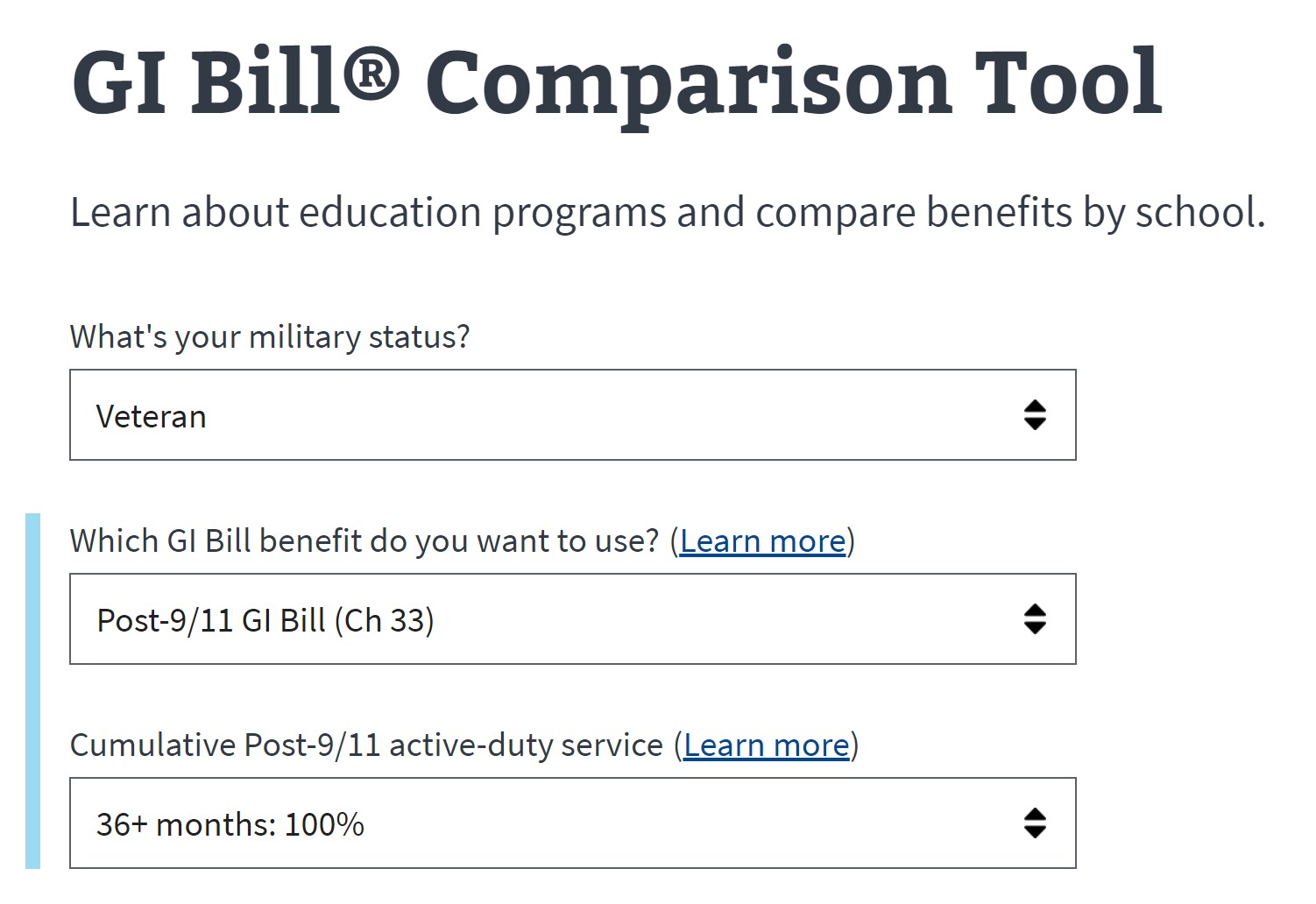The height and width of the screenshot is (904, 1316).
Task: Click the cumulative service dropdown arrows icon
Action: [x=1035, y=823]
